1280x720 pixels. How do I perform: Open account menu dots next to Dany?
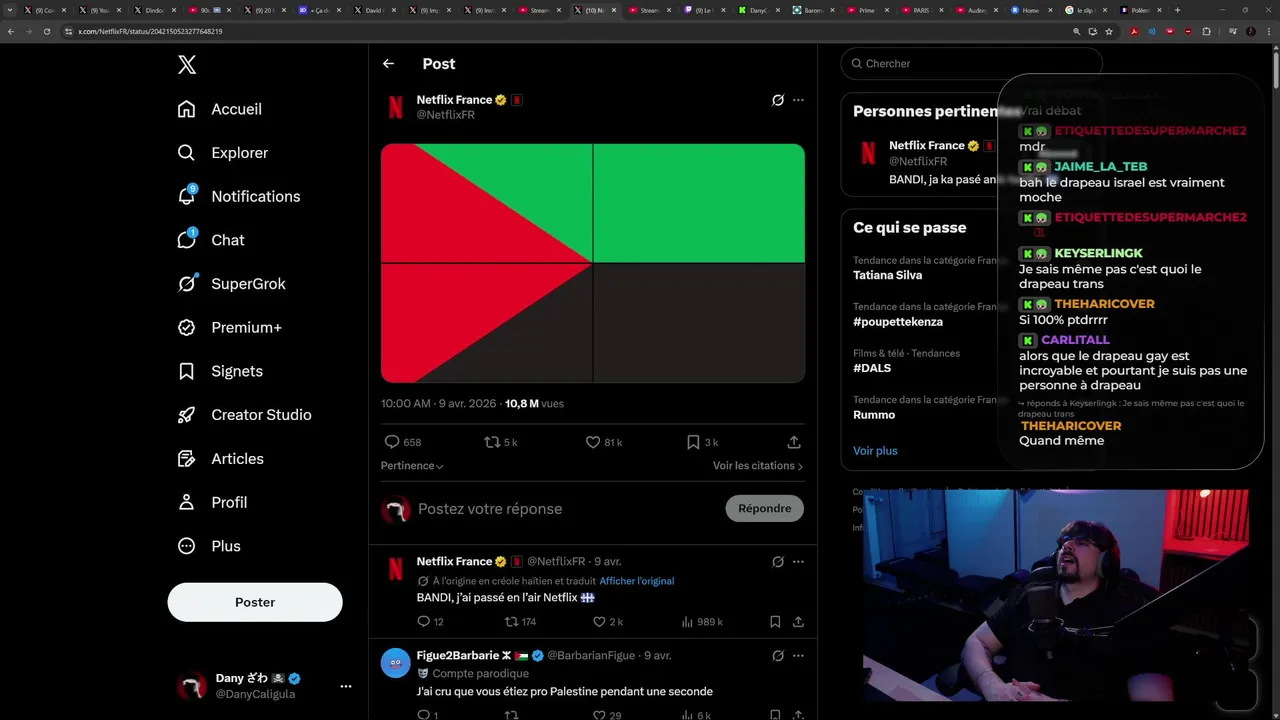346,686
